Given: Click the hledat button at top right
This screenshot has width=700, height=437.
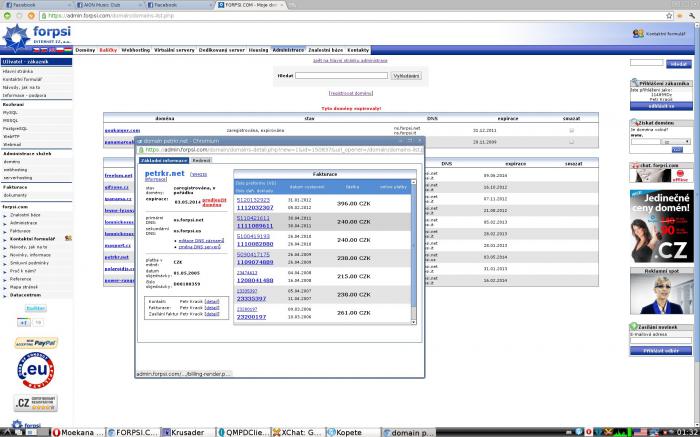Looking at the screenshot, I should [x=679, y=64].
